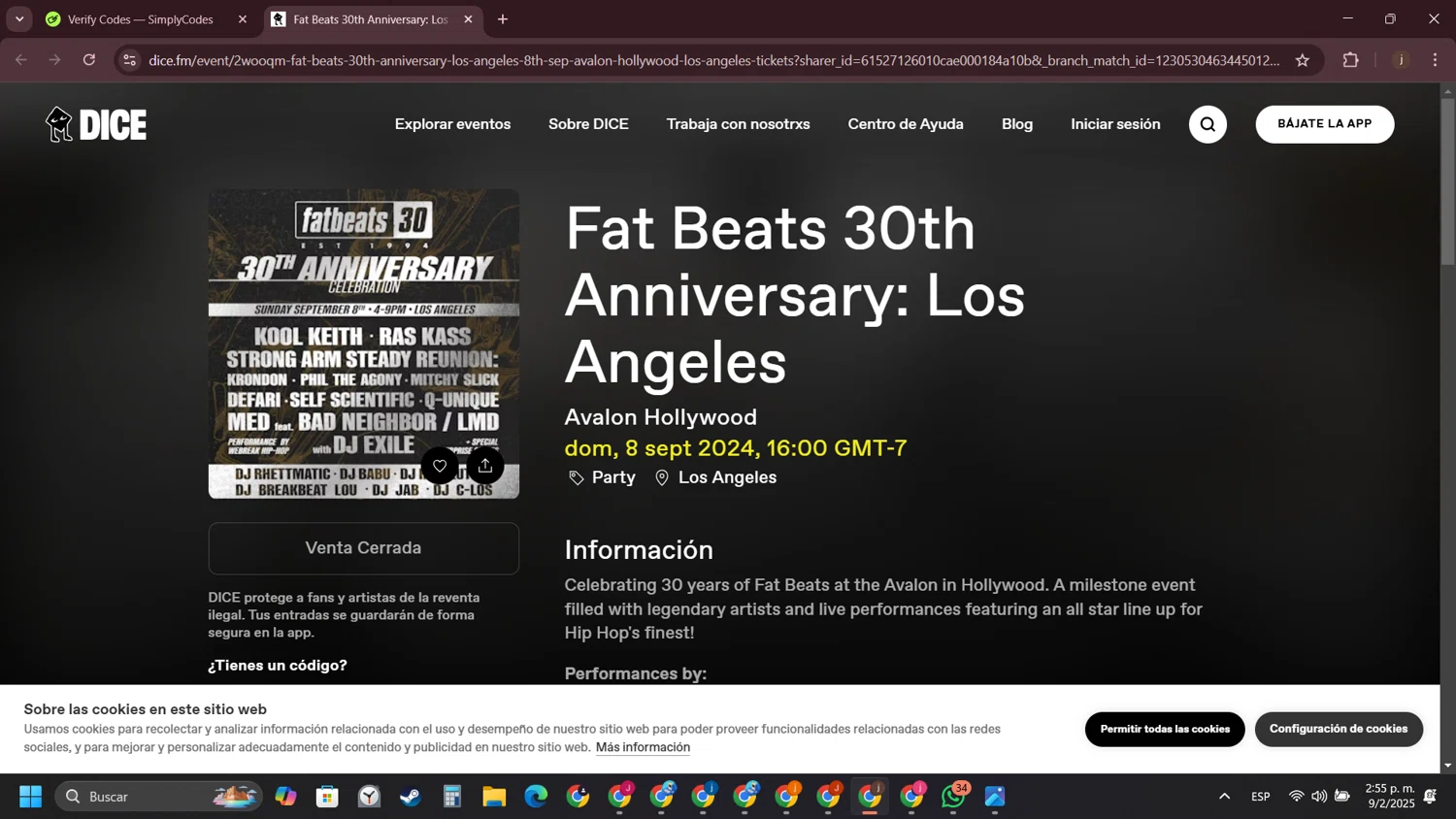Click the dom, 8 sept 2024 date text

736,448
